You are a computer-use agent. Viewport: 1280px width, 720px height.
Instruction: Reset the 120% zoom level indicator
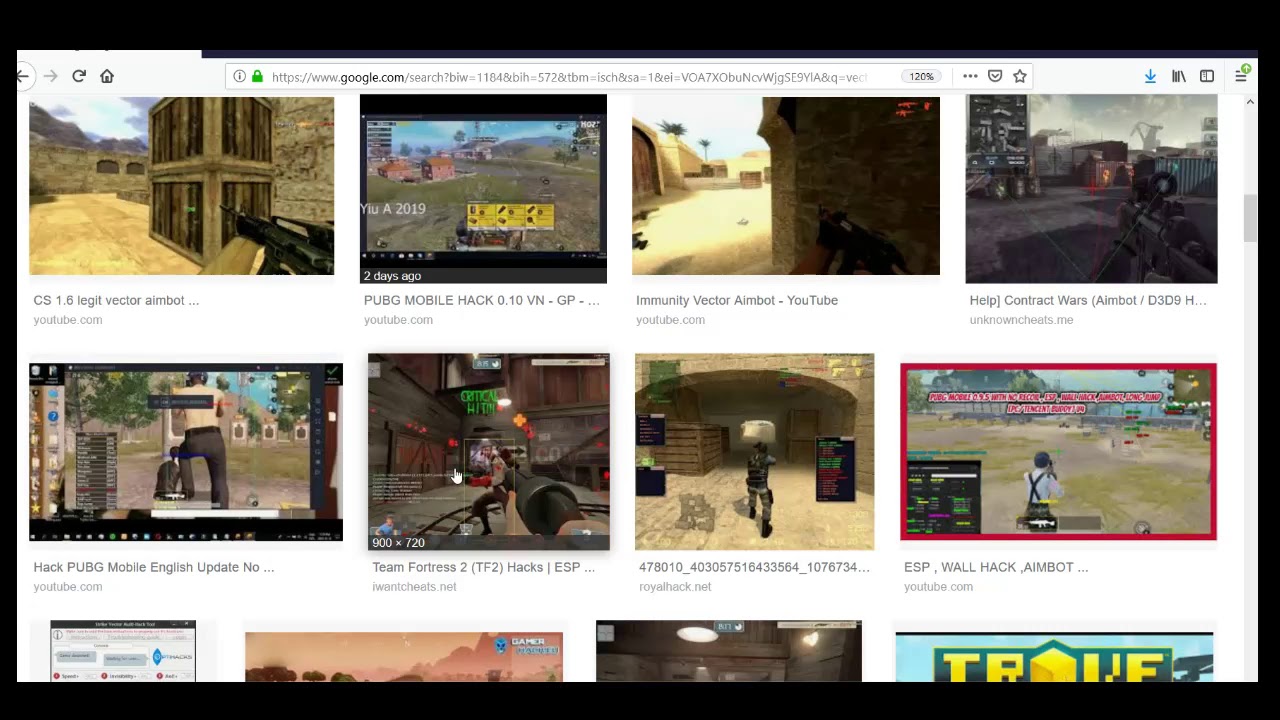(921, 77)
